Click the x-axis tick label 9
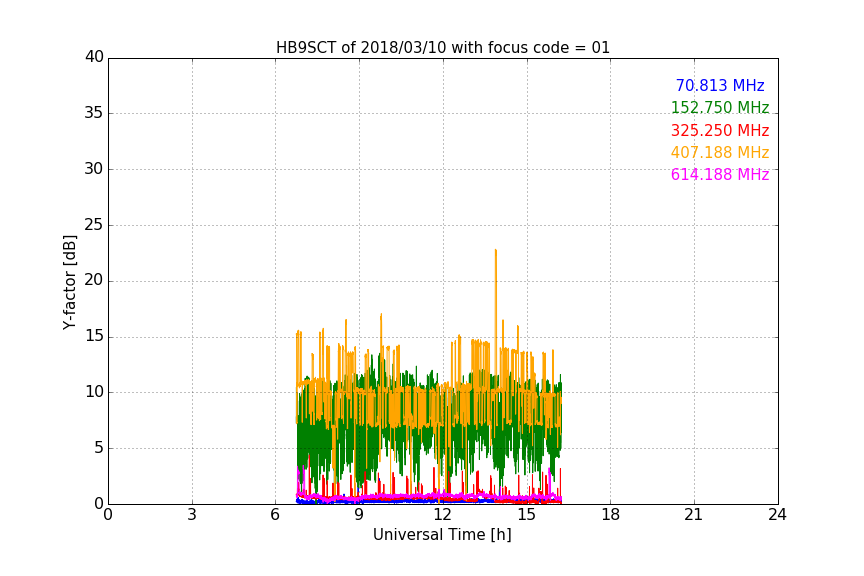The height and width of the screenshot is (576, 864). pos(359,515)
